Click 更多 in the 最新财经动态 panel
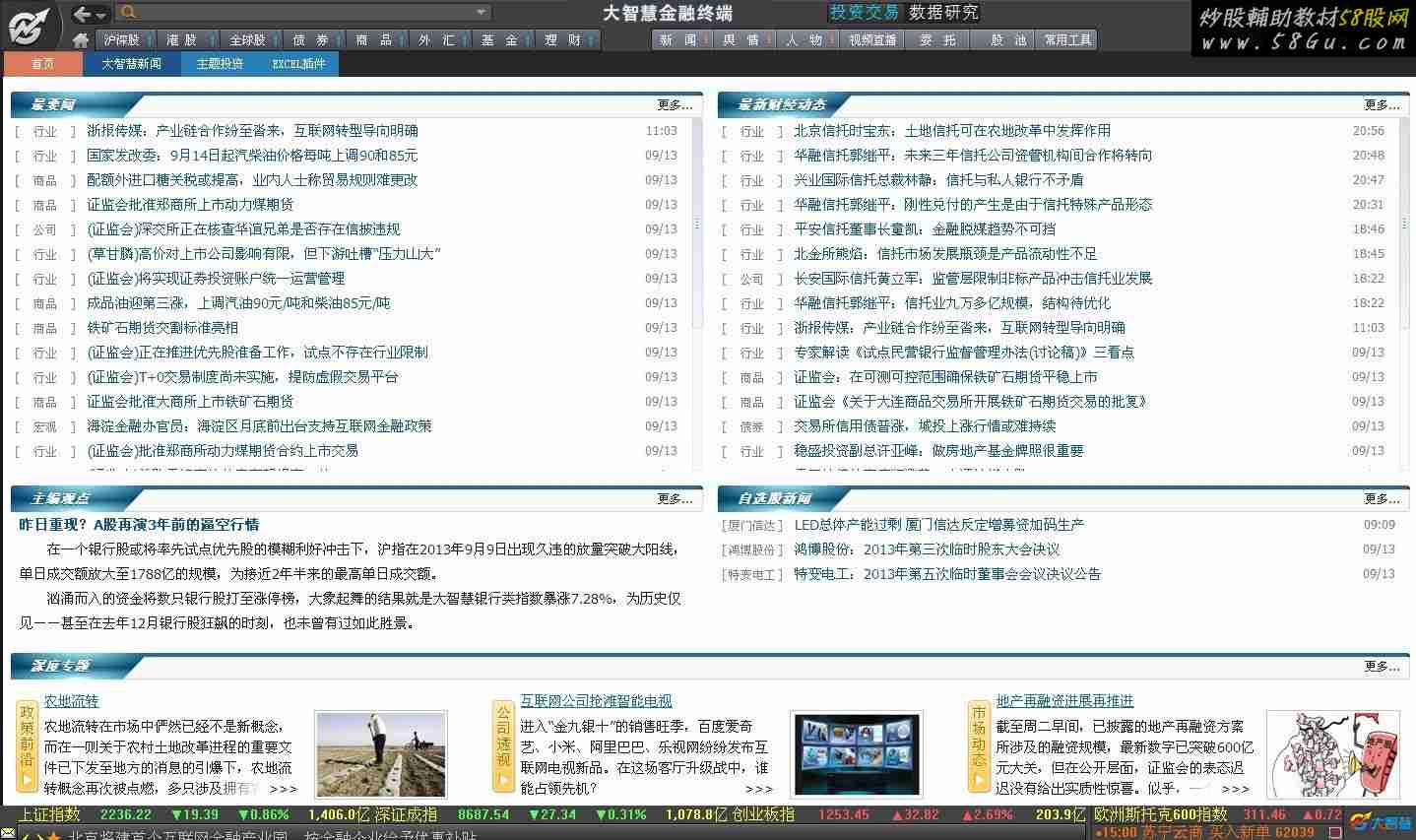The image size is (1416, 840). [1382, 104]
